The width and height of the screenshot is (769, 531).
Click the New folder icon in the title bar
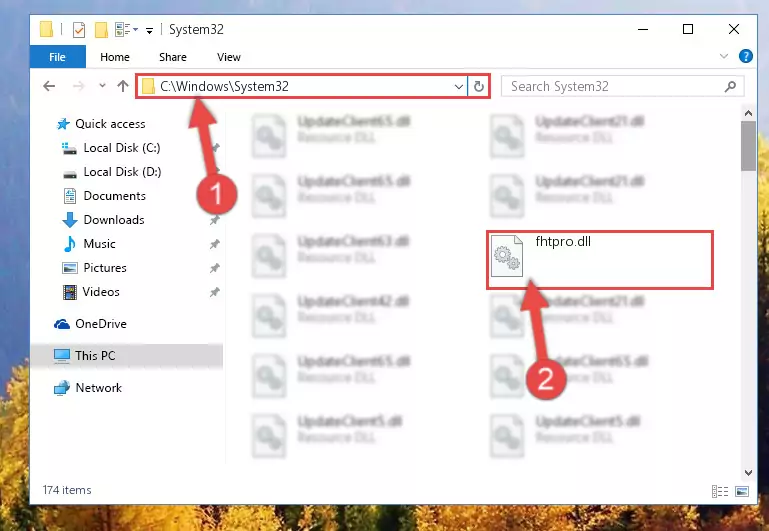click(101, 30)
